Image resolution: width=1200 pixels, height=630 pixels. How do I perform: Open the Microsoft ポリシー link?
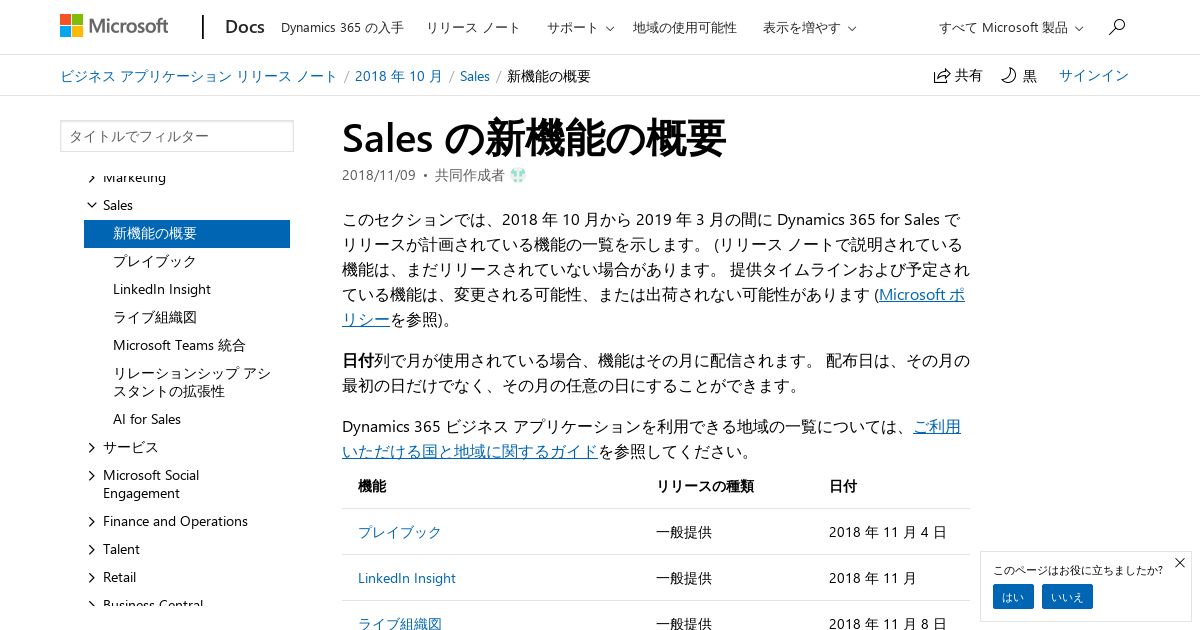(921, 295)
